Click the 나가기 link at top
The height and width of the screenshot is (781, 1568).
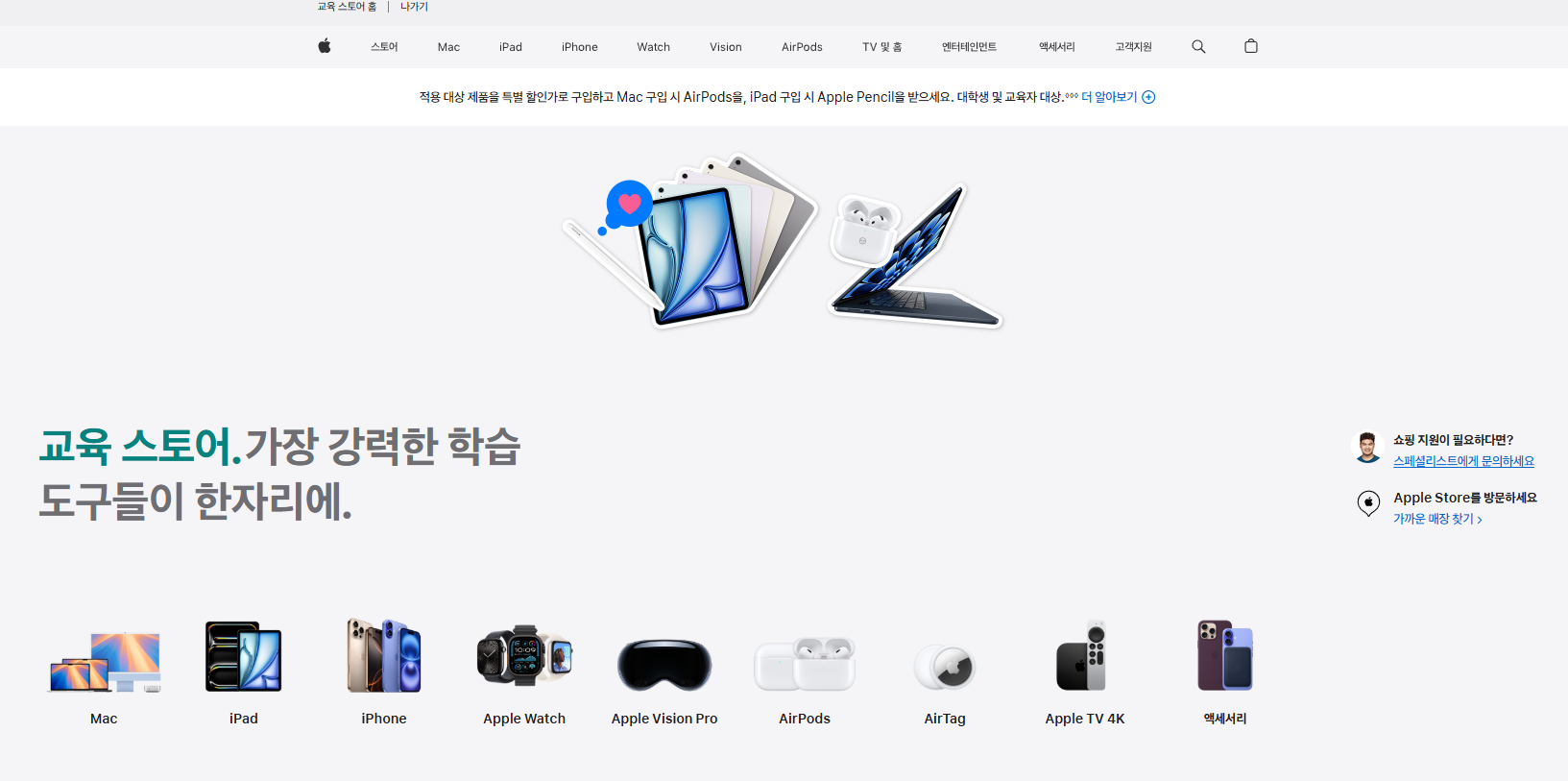414,7
